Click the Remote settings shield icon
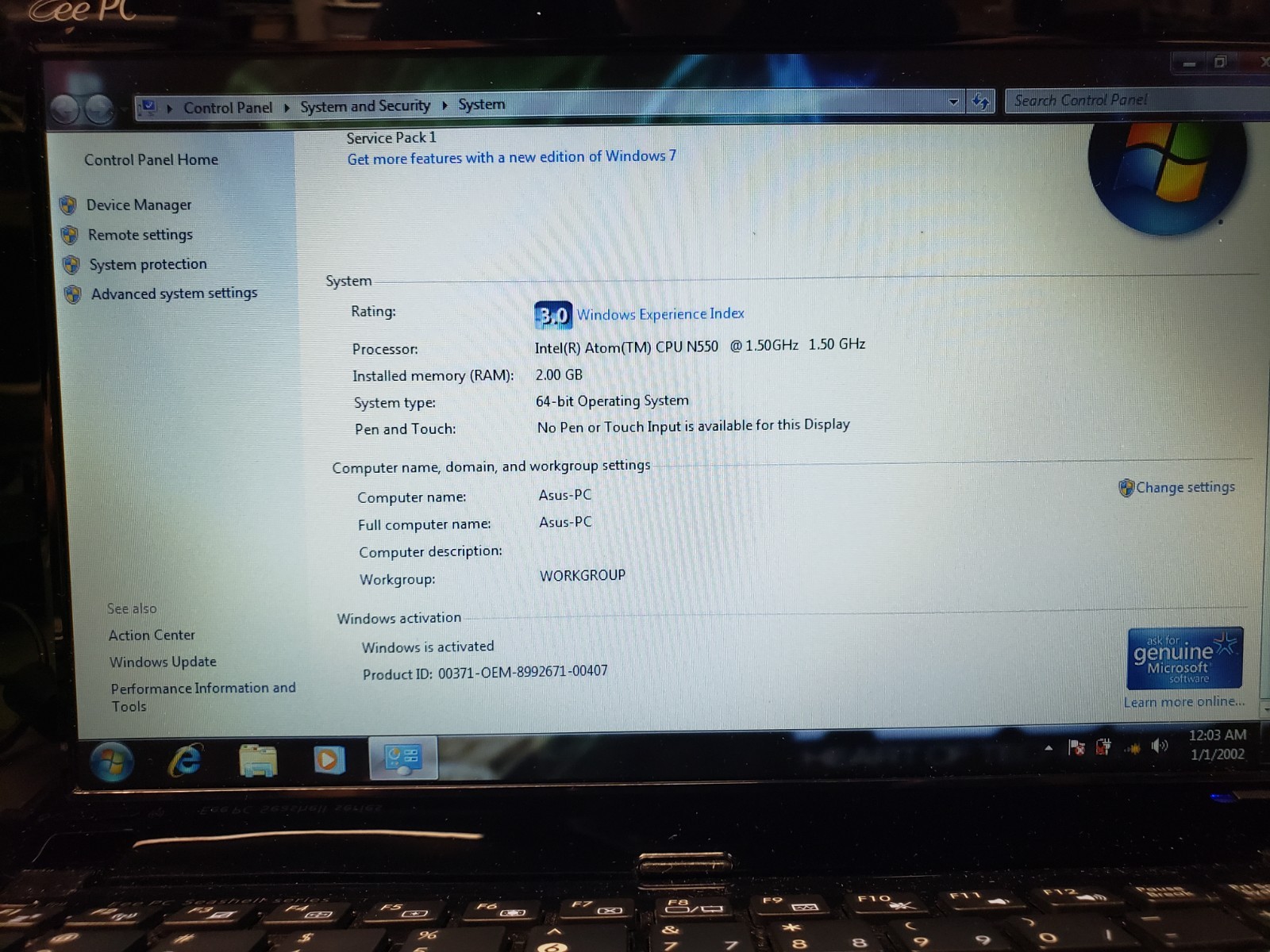Screen dimensions: 1270x952 click(x=70, y=235)
